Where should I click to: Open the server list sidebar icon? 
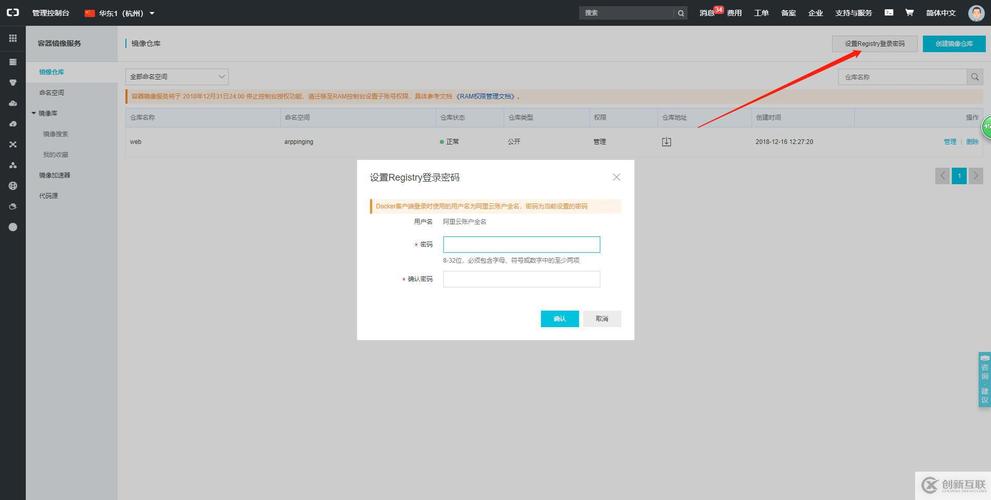(x=13, y=62)
